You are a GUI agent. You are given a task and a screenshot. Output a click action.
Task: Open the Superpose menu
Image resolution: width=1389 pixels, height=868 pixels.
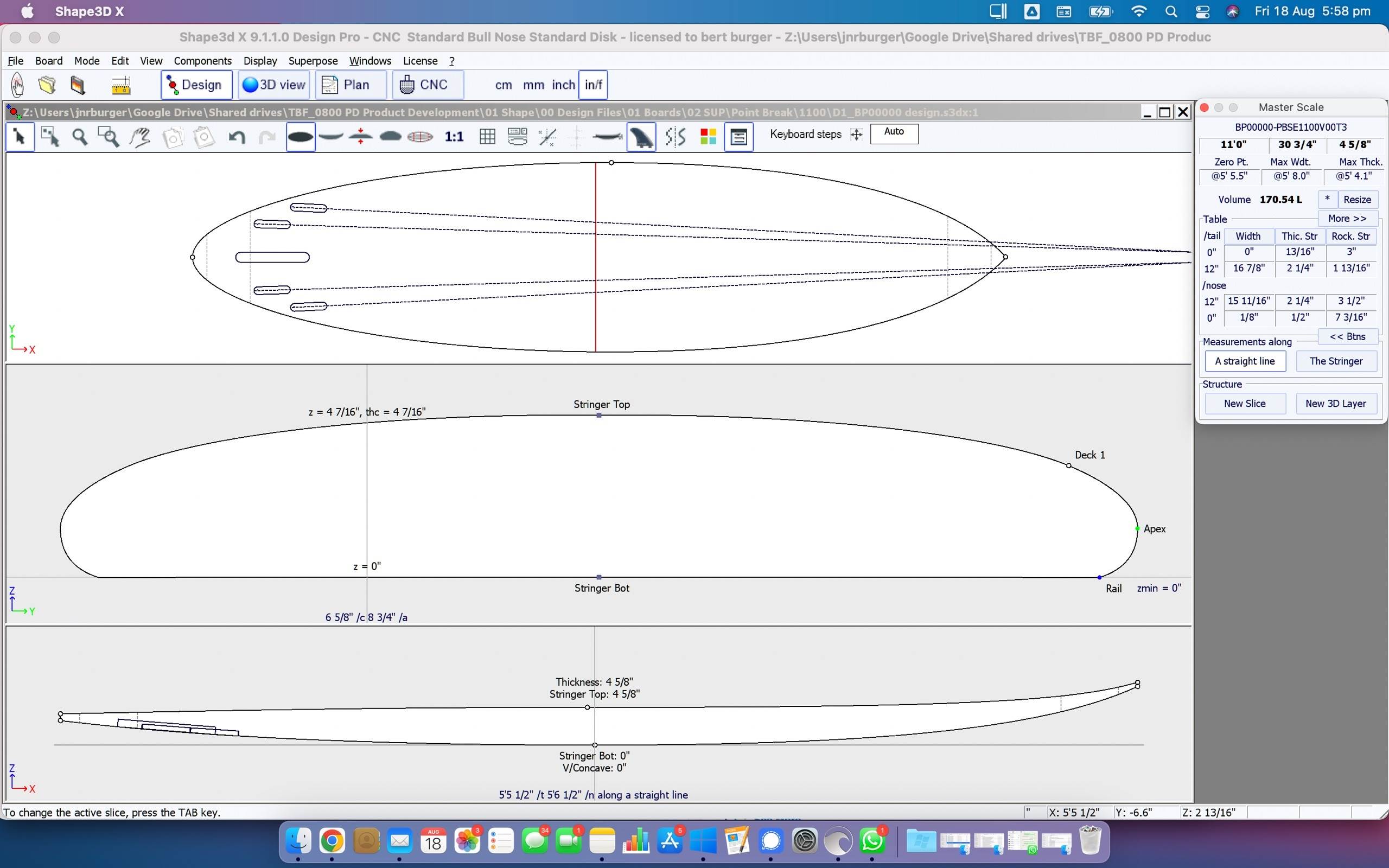[313, 61]
